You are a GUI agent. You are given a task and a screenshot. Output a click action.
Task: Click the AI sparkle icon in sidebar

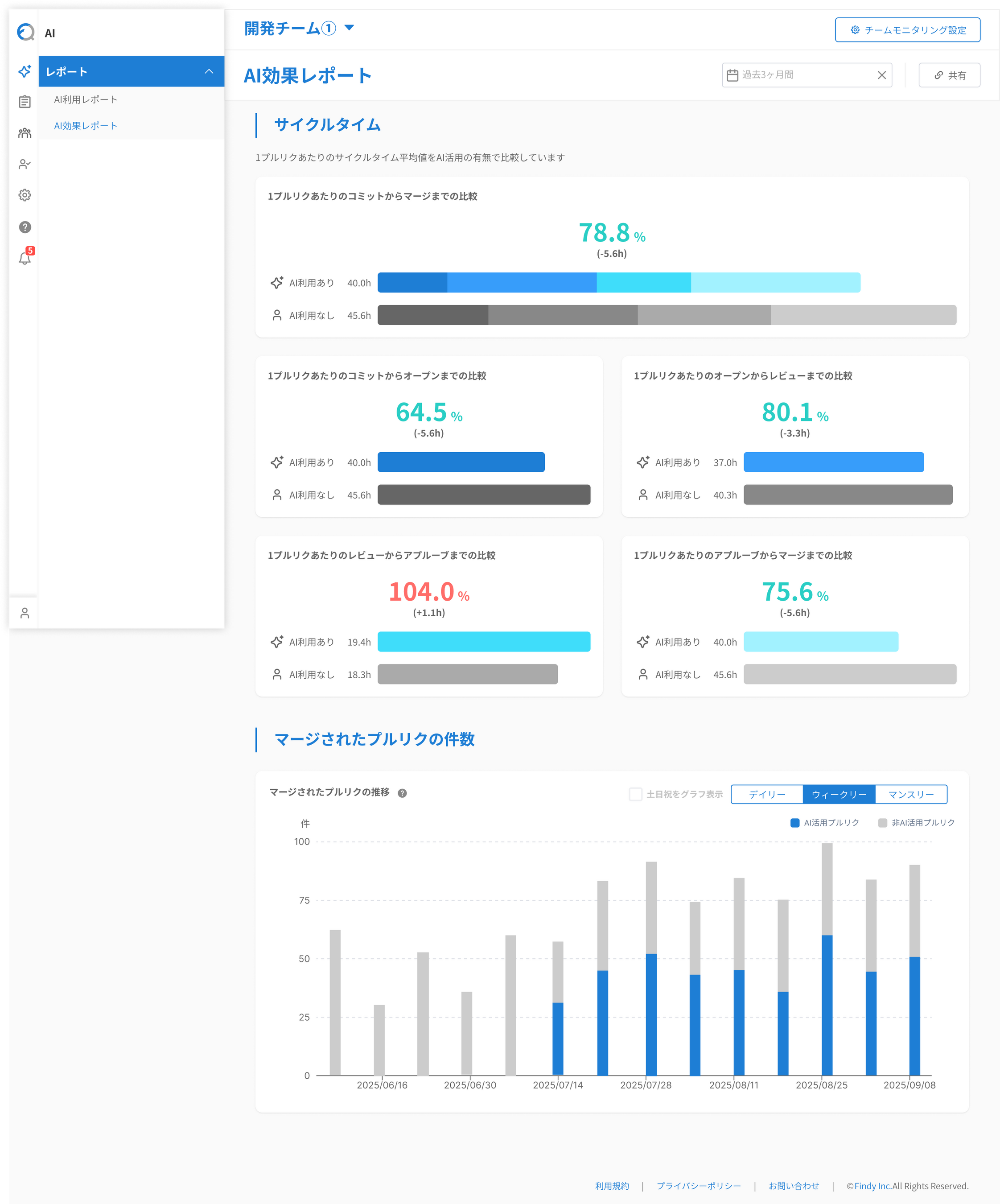pos(25,71)
